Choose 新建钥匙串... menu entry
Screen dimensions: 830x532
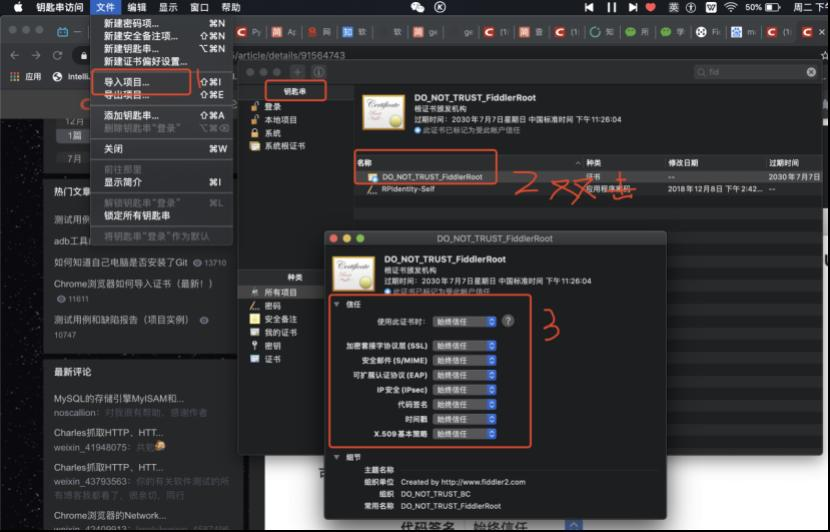pyautogui.click(x=162, y=49)
